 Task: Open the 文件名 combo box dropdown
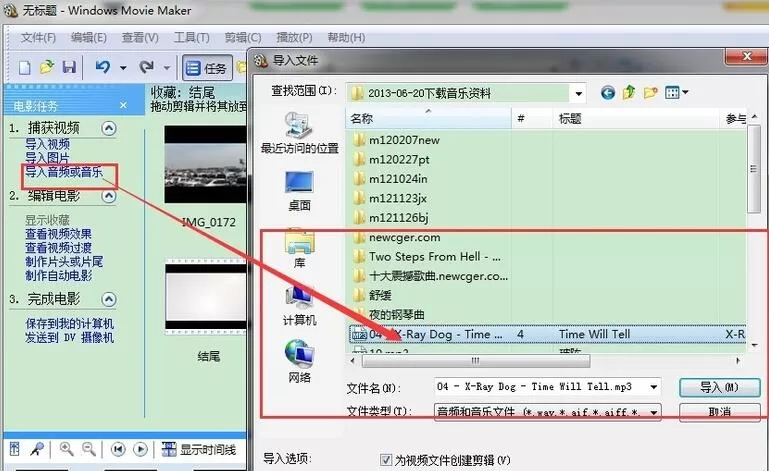pyautogui.click(x=653, y=387)
